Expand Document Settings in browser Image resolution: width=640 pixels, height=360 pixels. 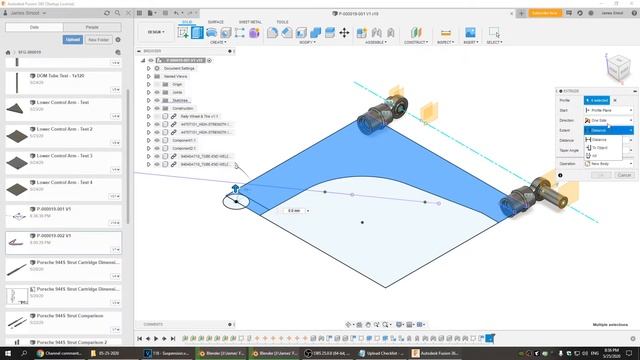tap(149, 69)
